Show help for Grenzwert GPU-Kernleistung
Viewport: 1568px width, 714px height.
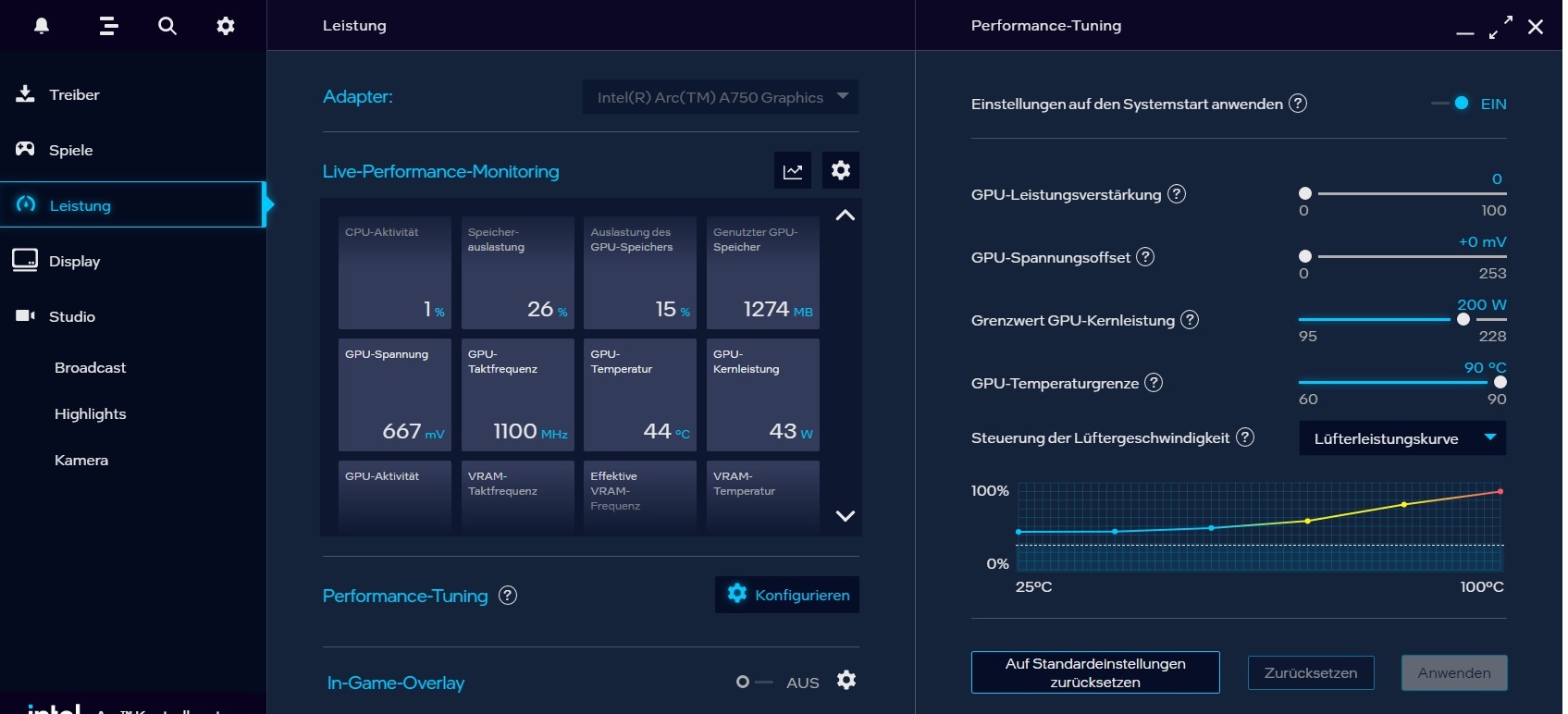pos(1191,320)
